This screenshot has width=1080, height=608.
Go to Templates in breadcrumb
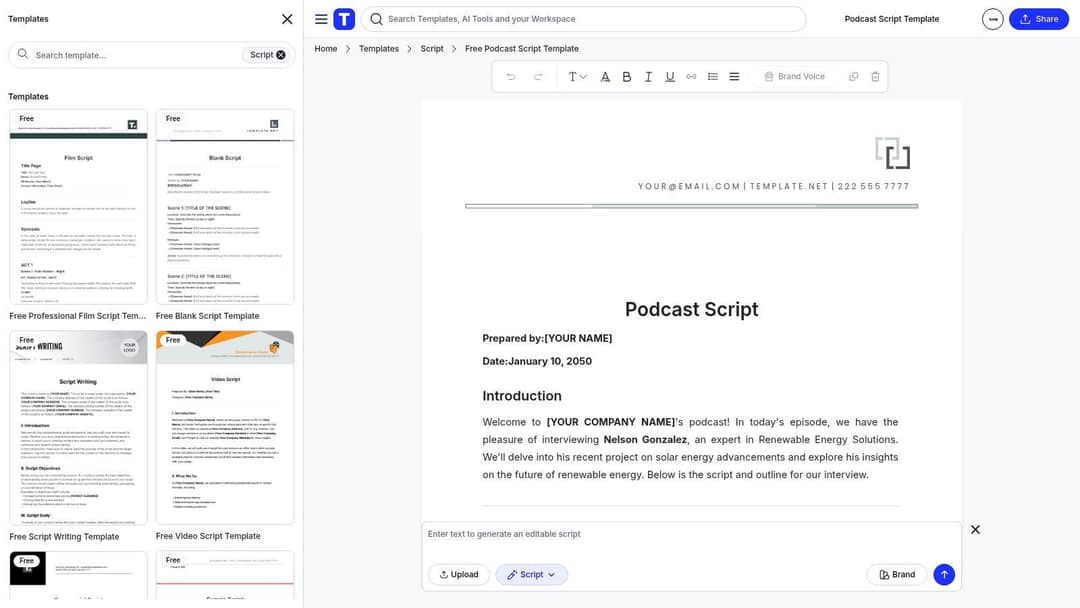tap(379, 49)
